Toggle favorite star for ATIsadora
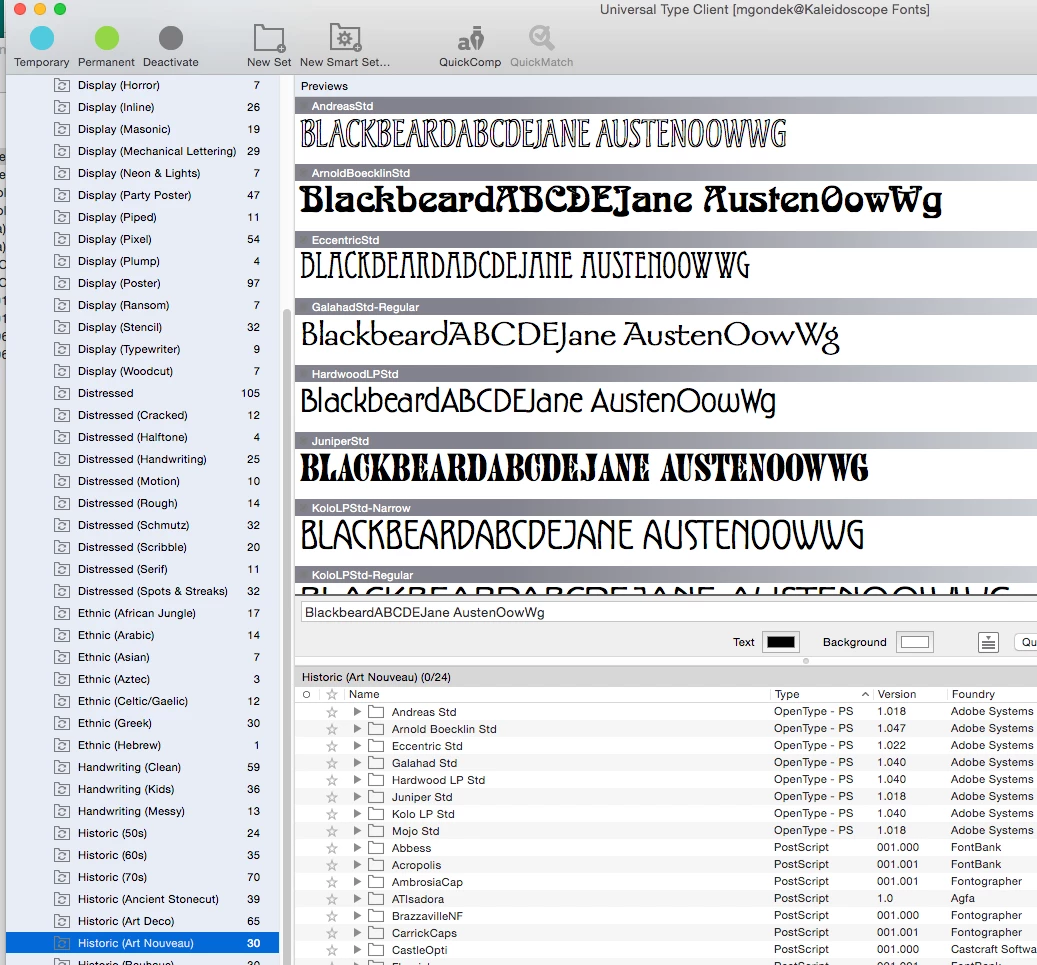 tap(332, 899)
